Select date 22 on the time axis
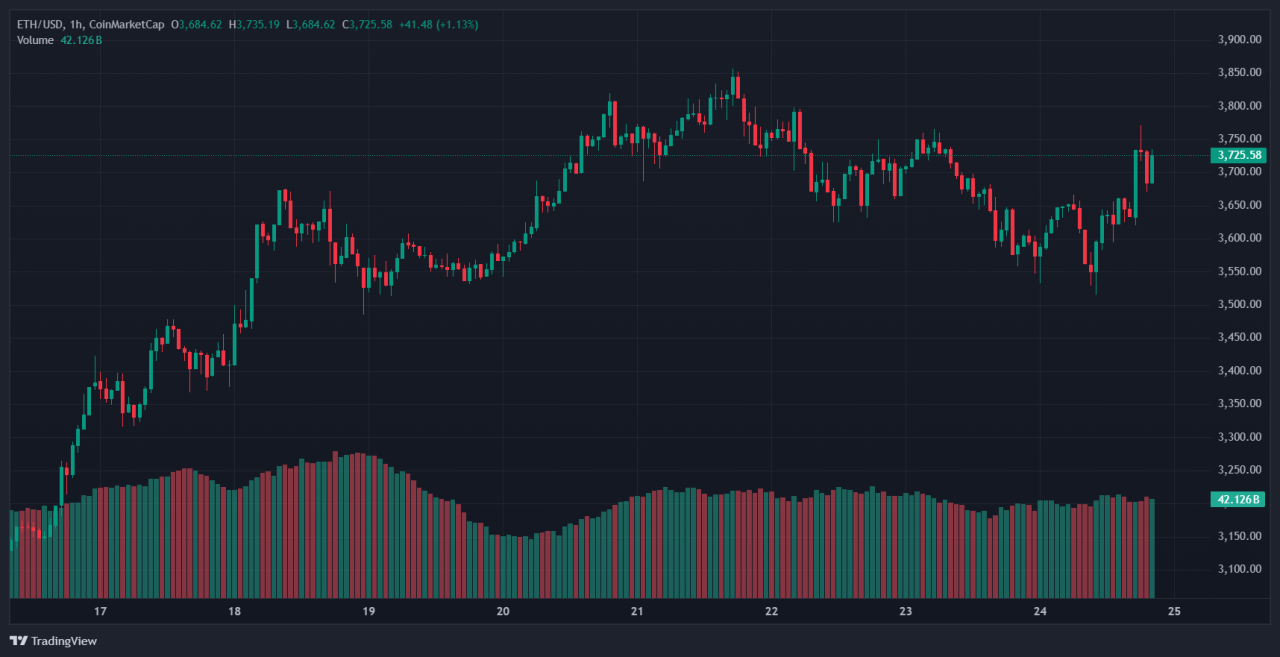The image size is (1280, 657). point(771,611)
